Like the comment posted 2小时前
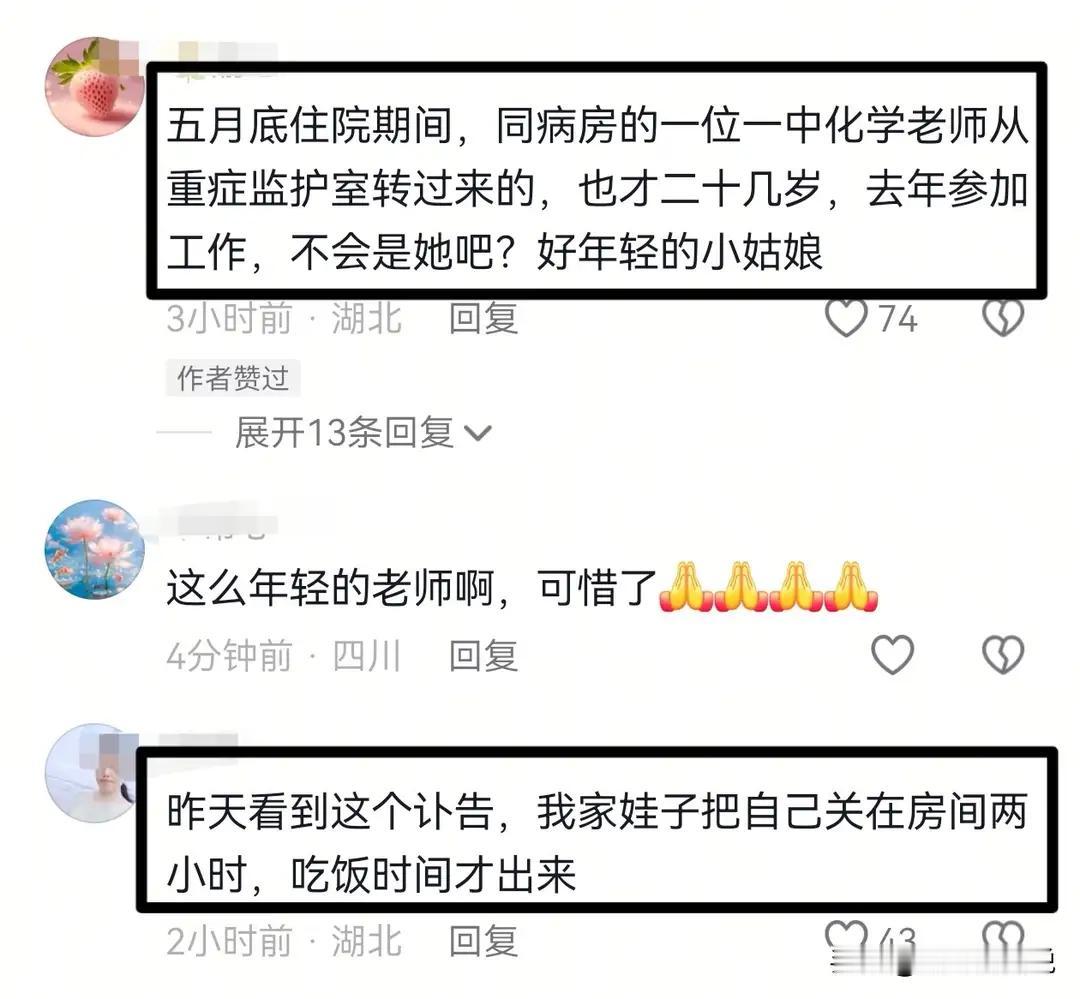Screen dimensions: 1080x999 [846, 938]
